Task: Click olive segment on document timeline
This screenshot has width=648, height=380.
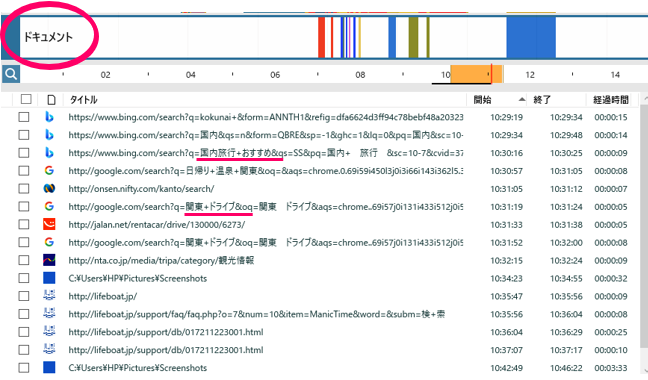Action: (x=413, y=37)
